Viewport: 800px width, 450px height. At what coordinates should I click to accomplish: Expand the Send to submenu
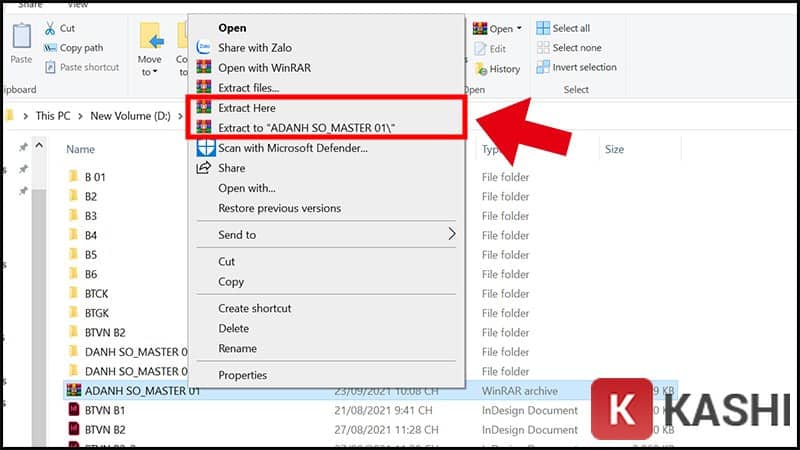(327, 235)
